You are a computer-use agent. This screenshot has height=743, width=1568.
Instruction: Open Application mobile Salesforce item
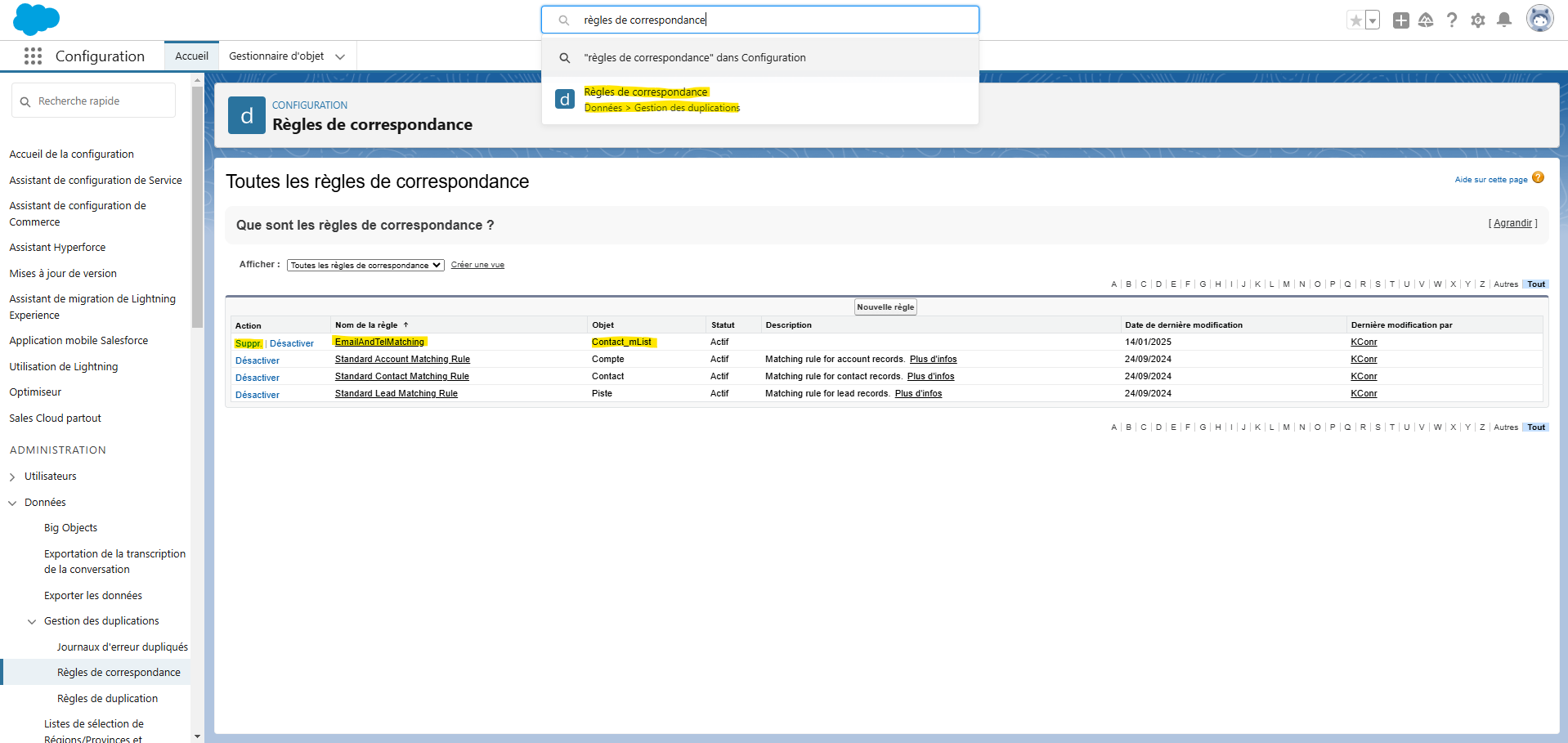click(78, 340)
